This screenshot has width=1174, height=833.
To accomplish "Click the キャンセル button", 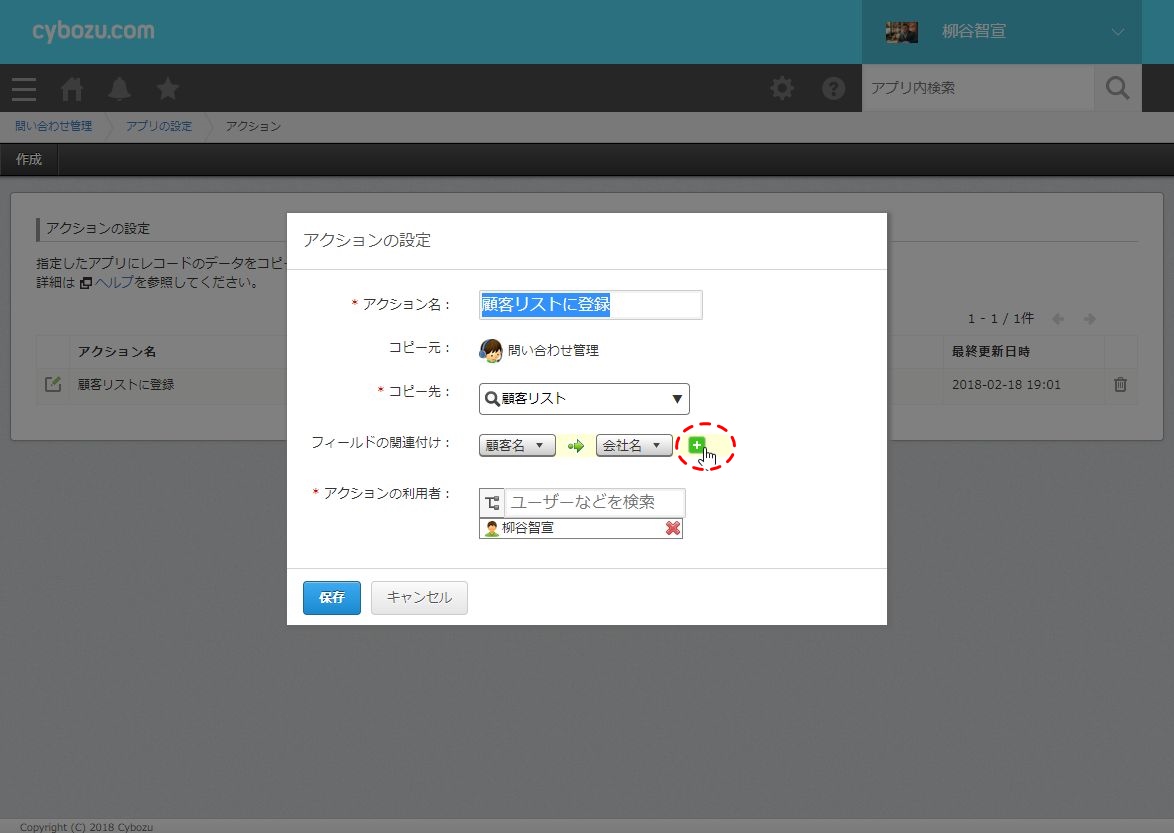I will (419, 597).
